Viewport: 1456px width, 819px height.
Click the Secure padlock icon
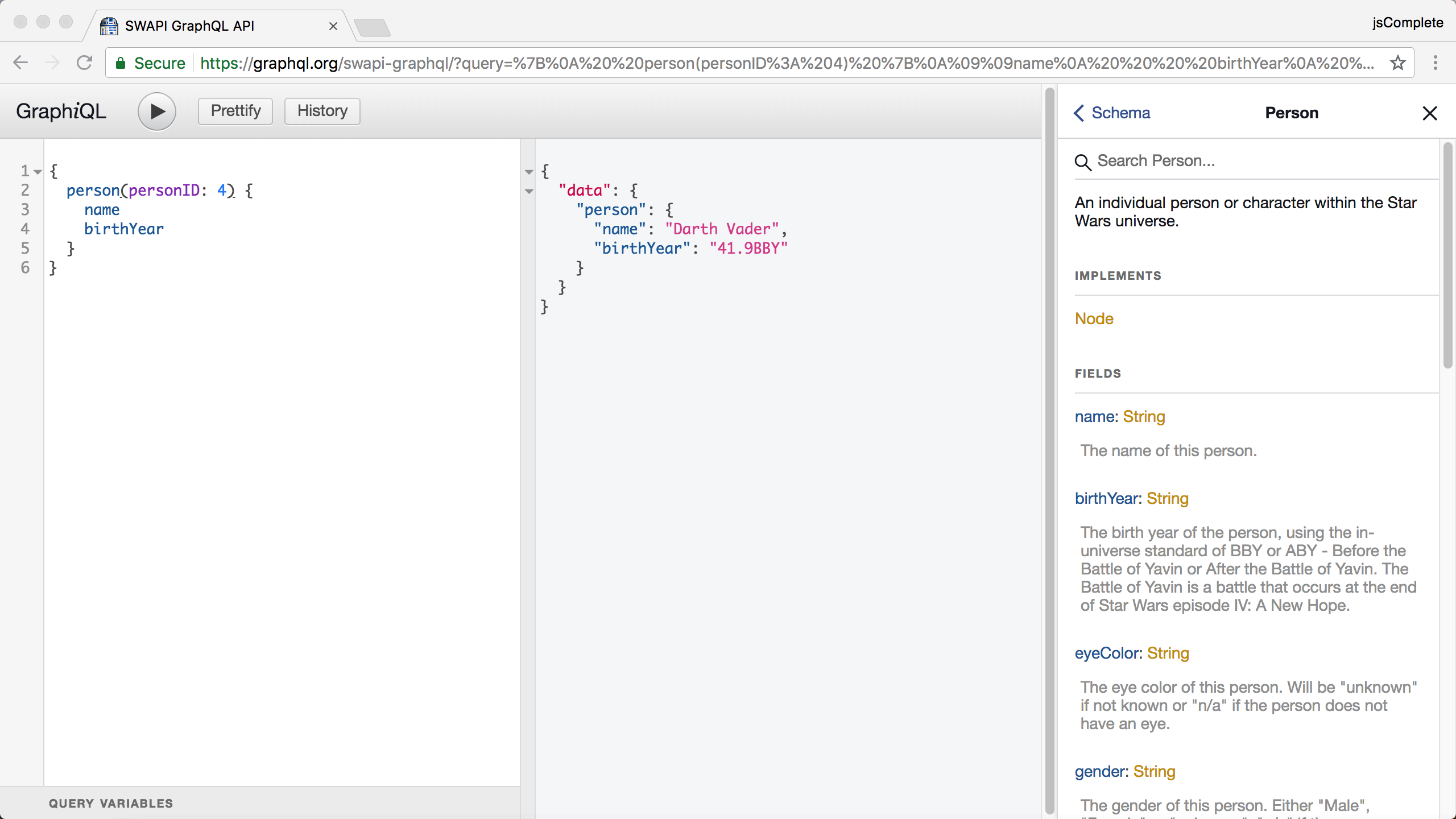[121, 63]
